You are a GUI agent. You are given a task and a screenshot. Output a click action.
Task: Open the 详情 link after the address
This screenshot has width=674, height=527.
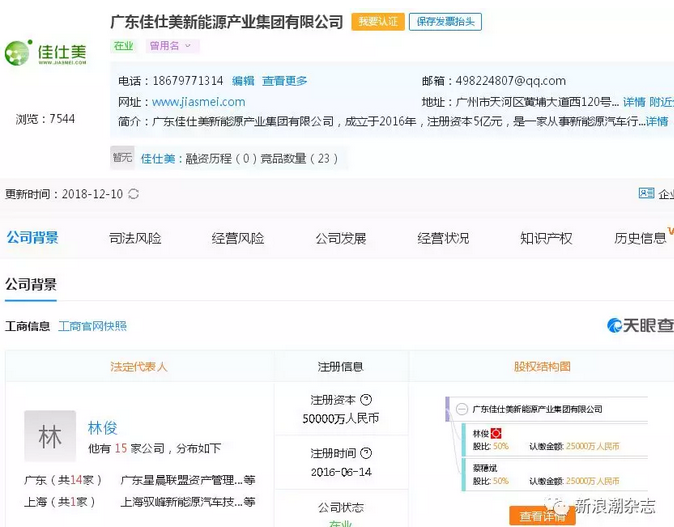click(x=634, y=102)
